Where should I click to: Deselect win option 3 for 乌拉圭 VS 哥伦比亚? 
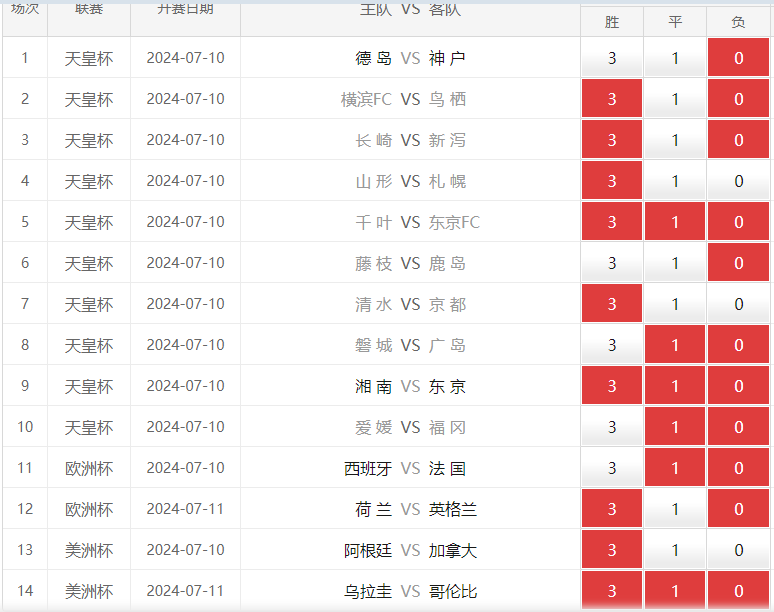(x=612, y=591)
